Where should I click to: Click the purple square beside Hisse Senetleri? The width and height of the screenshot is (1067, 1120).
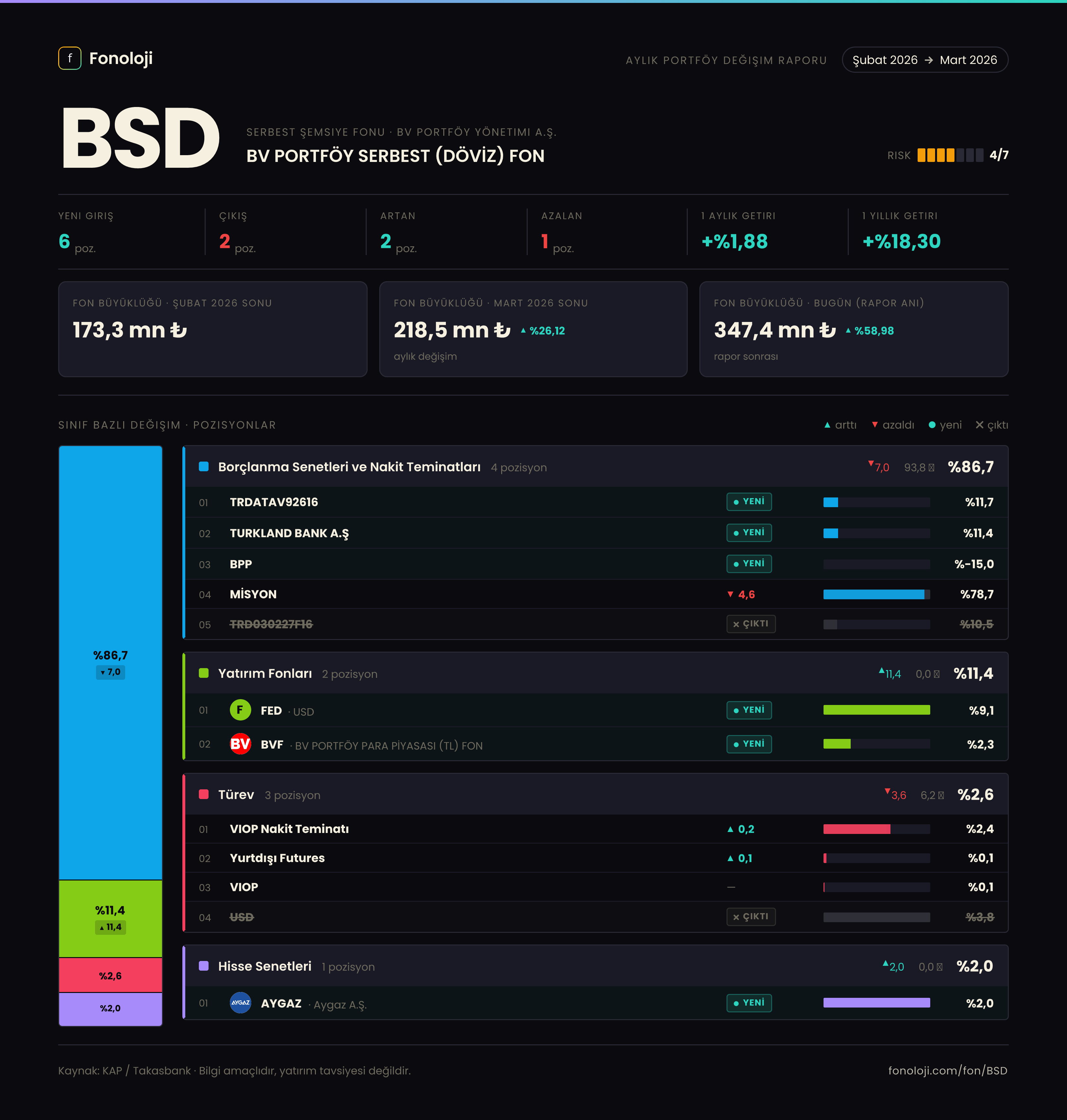pyautogui.click(x=204, y=966)
